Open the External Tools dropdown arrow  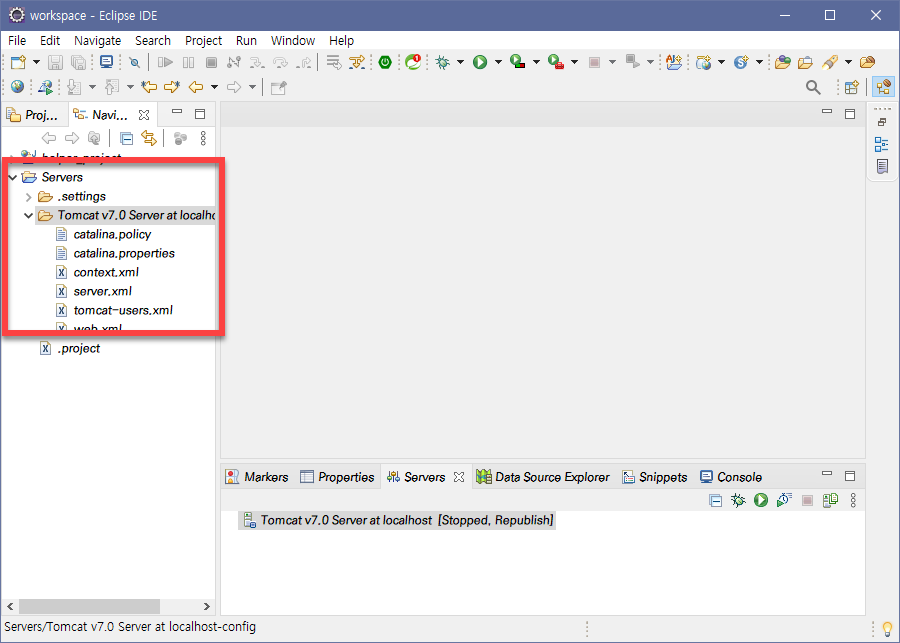pyautogui.click(x=574, y=62)
